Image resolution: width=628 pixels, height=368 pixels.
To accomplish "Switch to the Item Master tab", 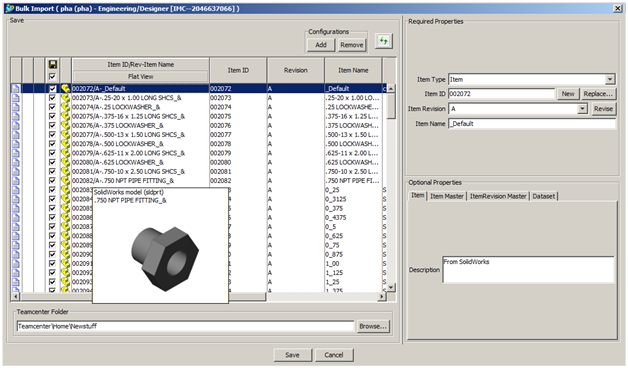I will click(447, 196).
